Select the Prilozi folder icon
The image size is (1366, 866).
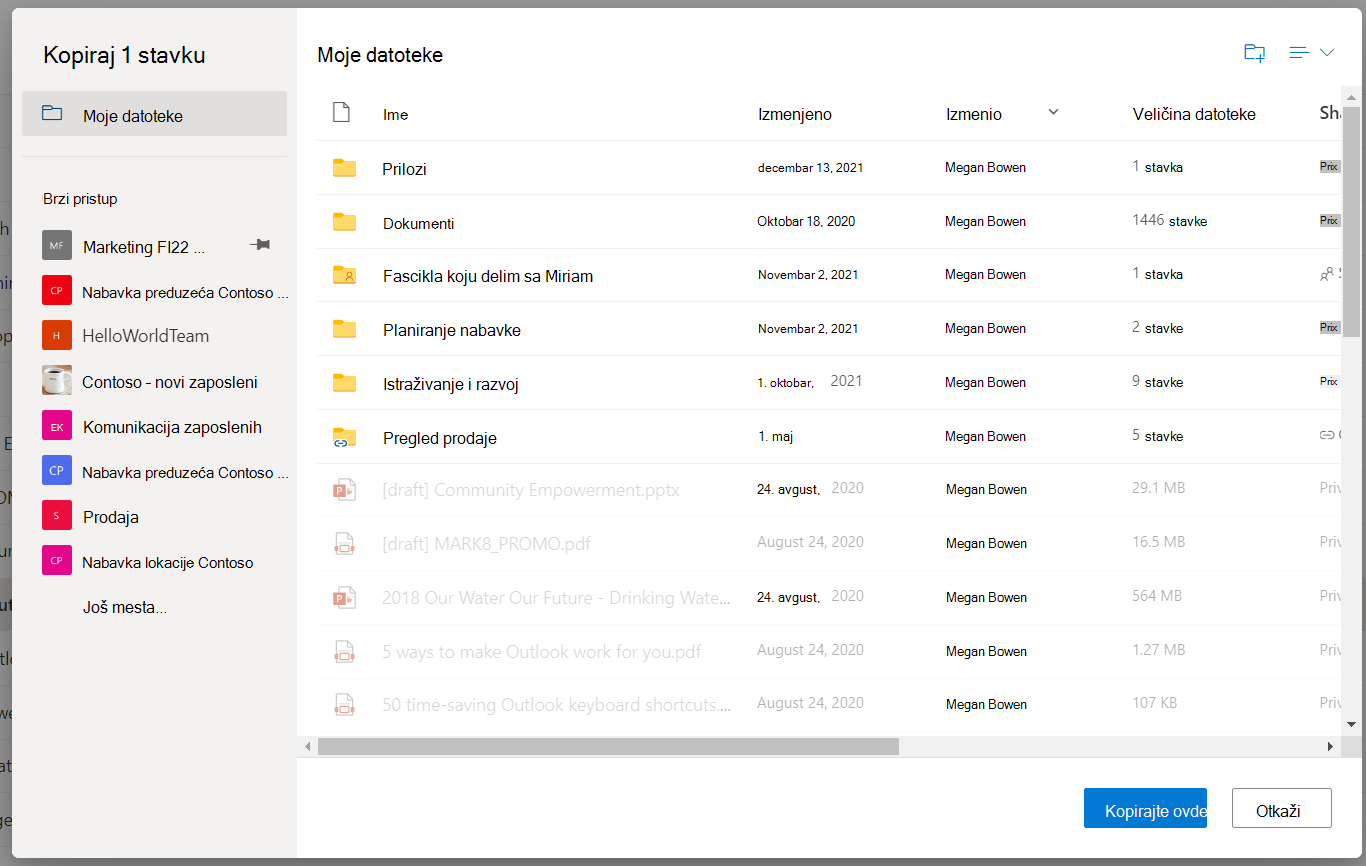(x=344, y=168)
